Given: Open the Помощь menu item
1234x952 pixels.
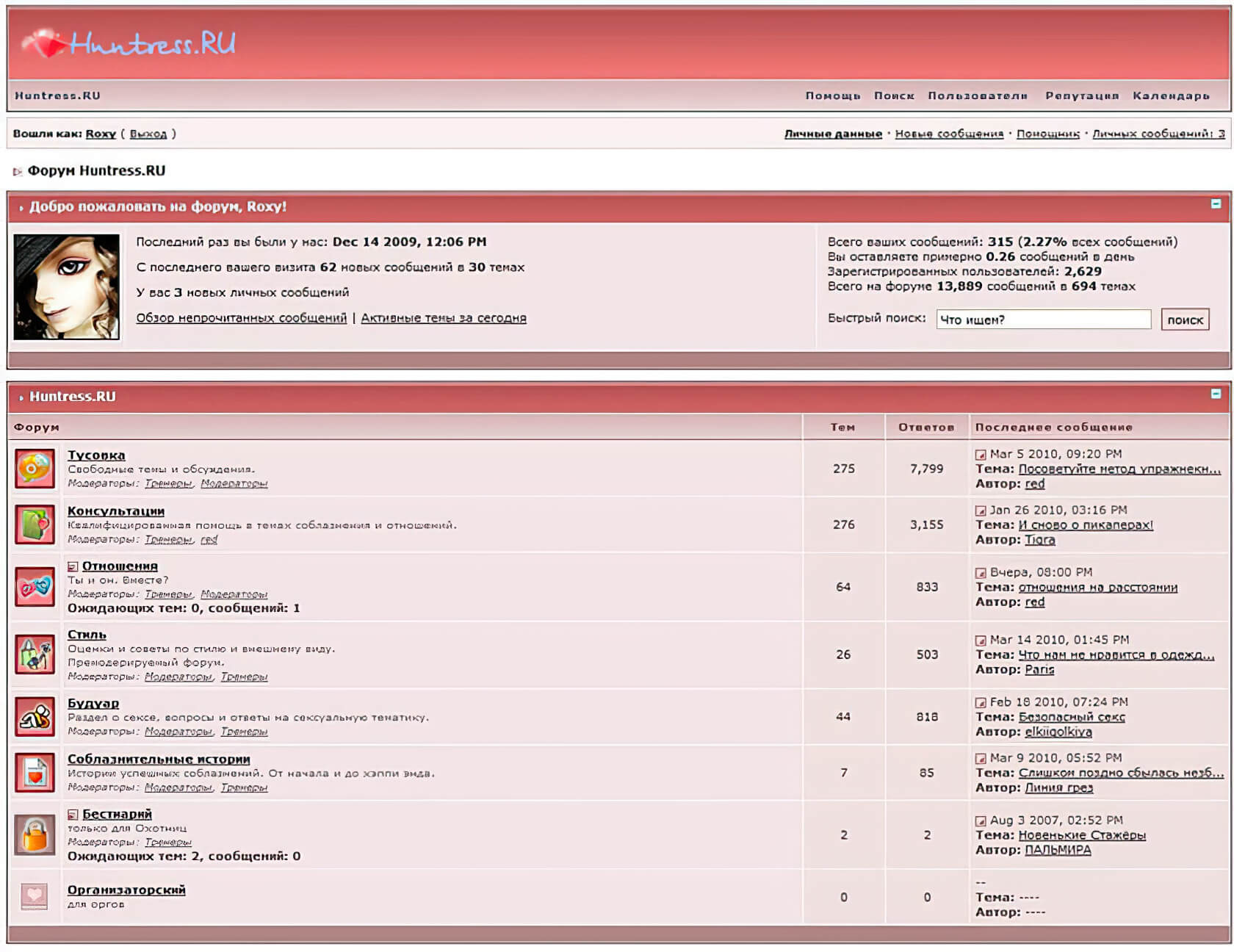Looking at the screenshot, I should [x=832, y=95].
